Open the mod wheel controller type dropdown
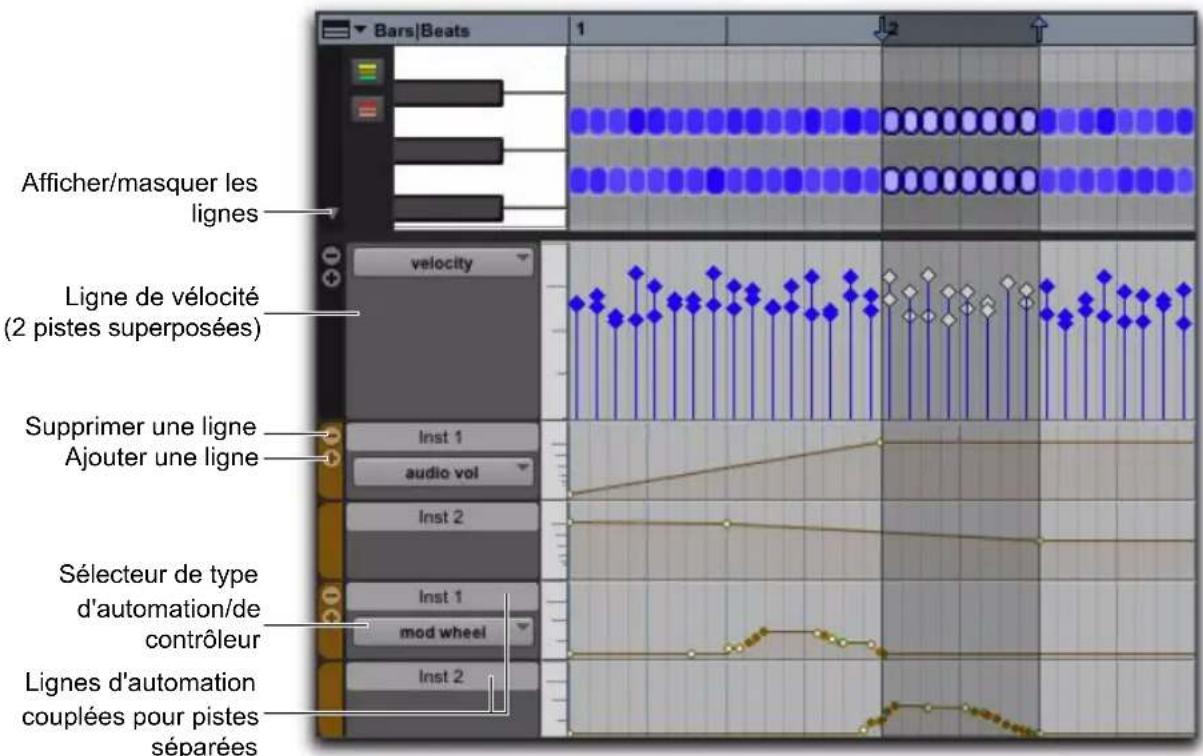 [x=443, y=631]
